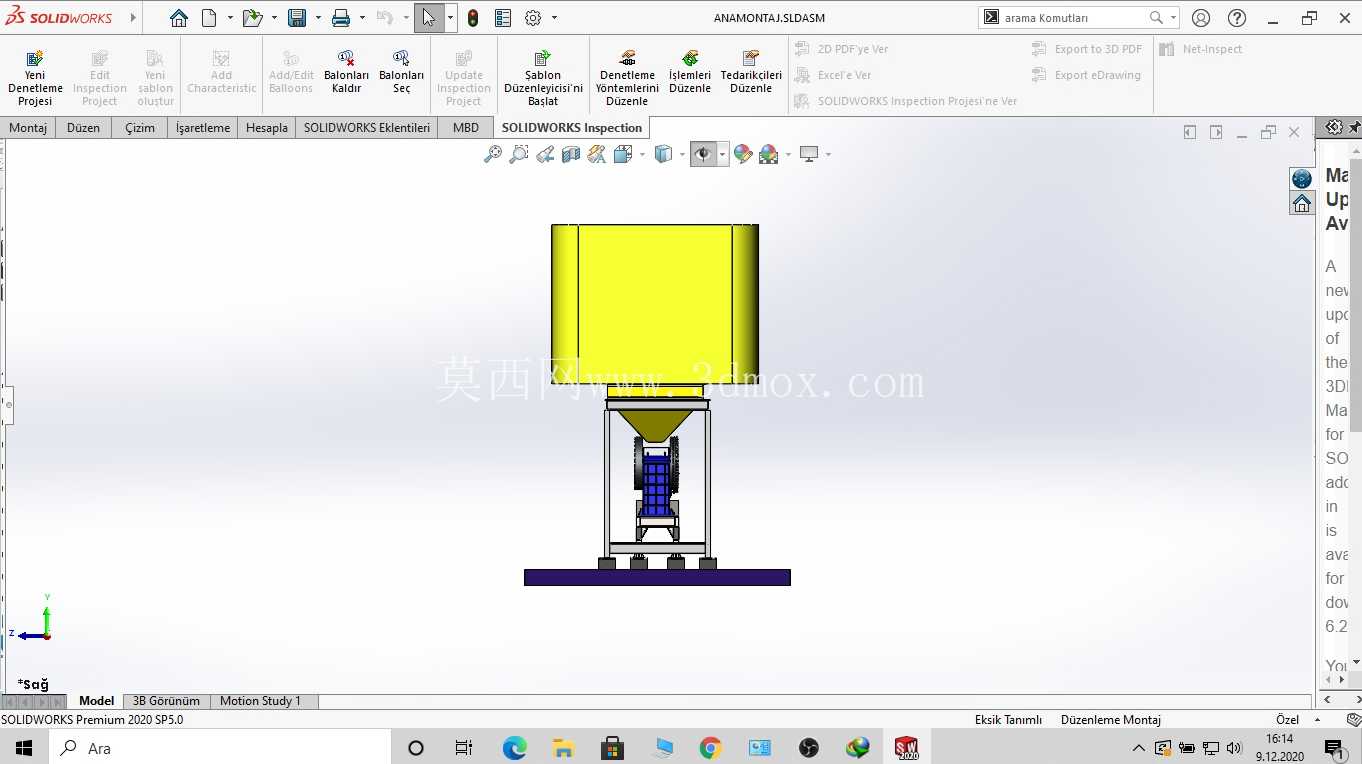Screen dimensions: 1362x764
Task: Click globe icon in task pane
Action: click(x=1302, y=179)
